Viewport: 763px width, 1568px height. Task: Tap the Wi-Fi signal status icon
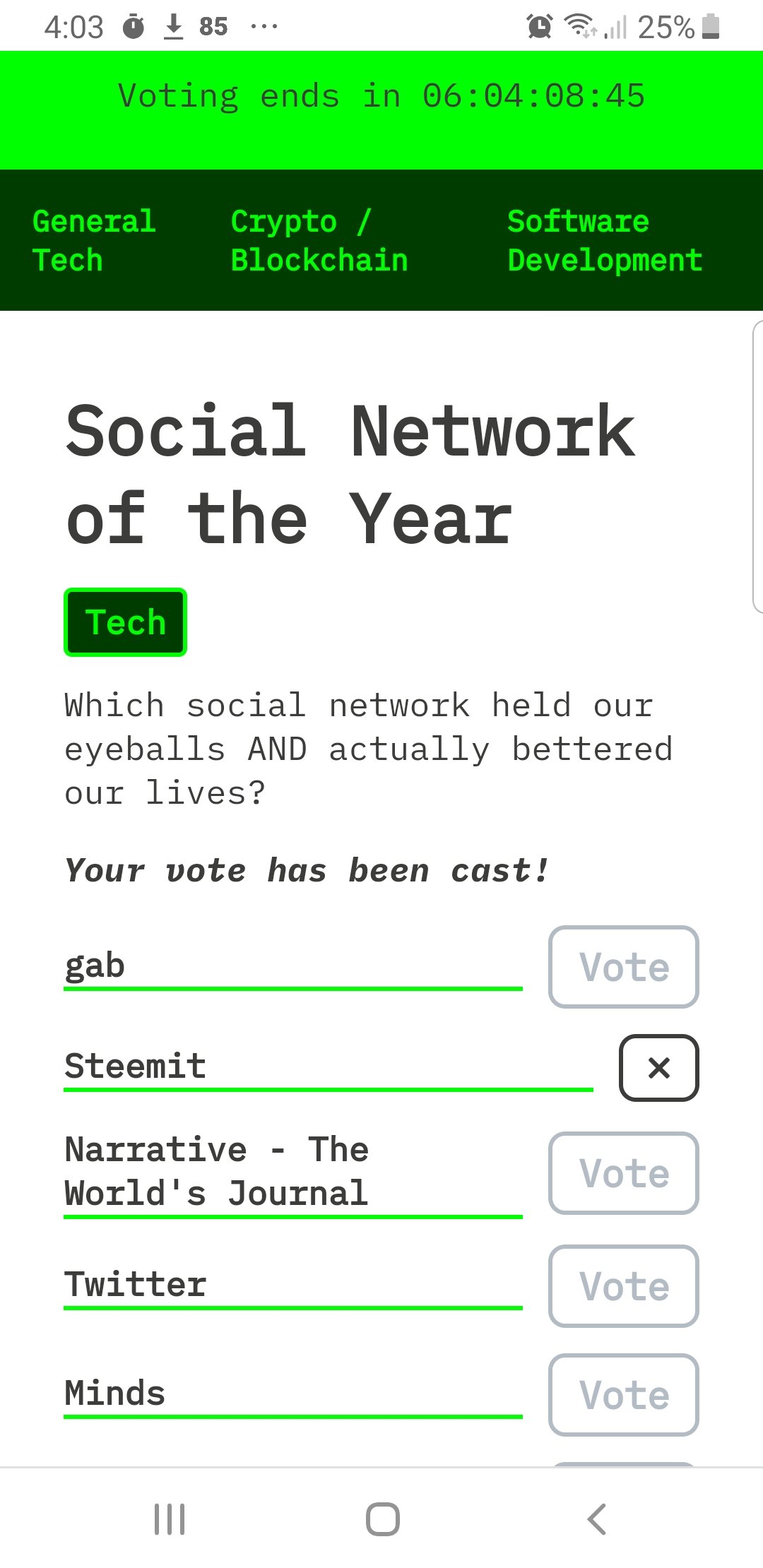581,27
